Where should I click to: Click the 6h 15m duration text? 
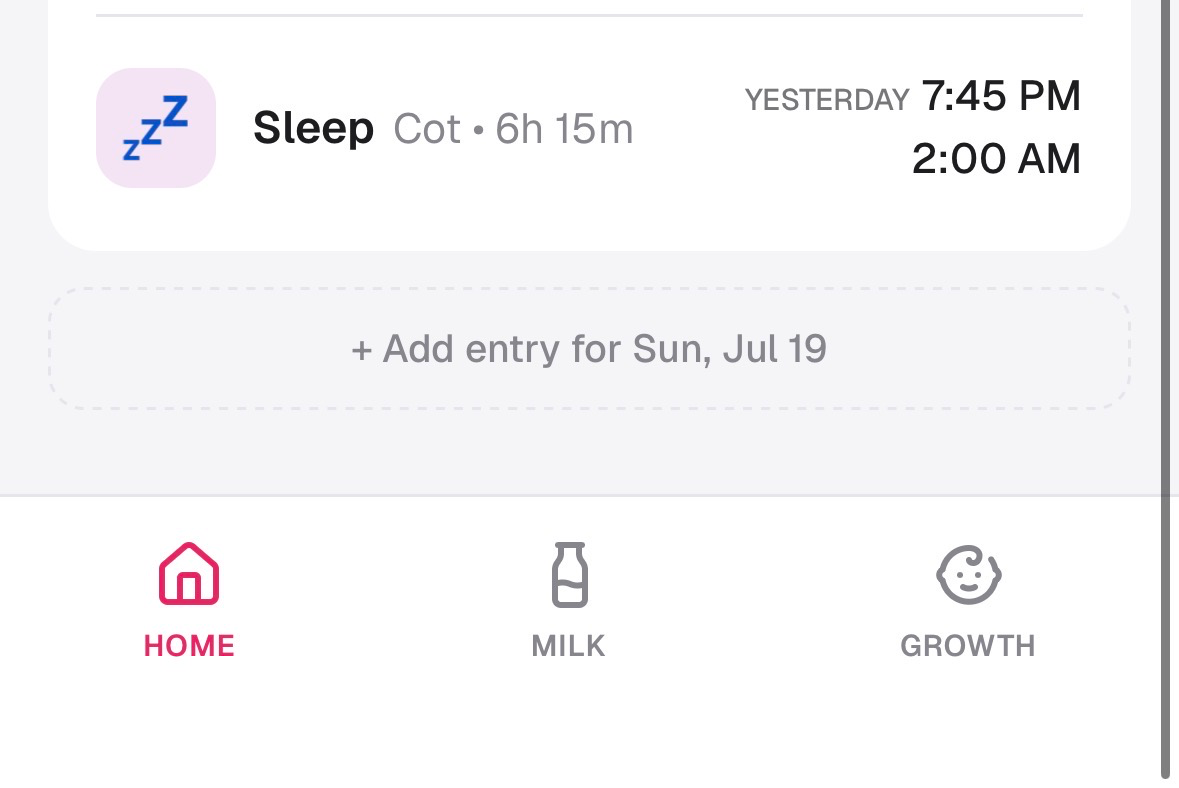pyautogui.click(x=564, y=129)
